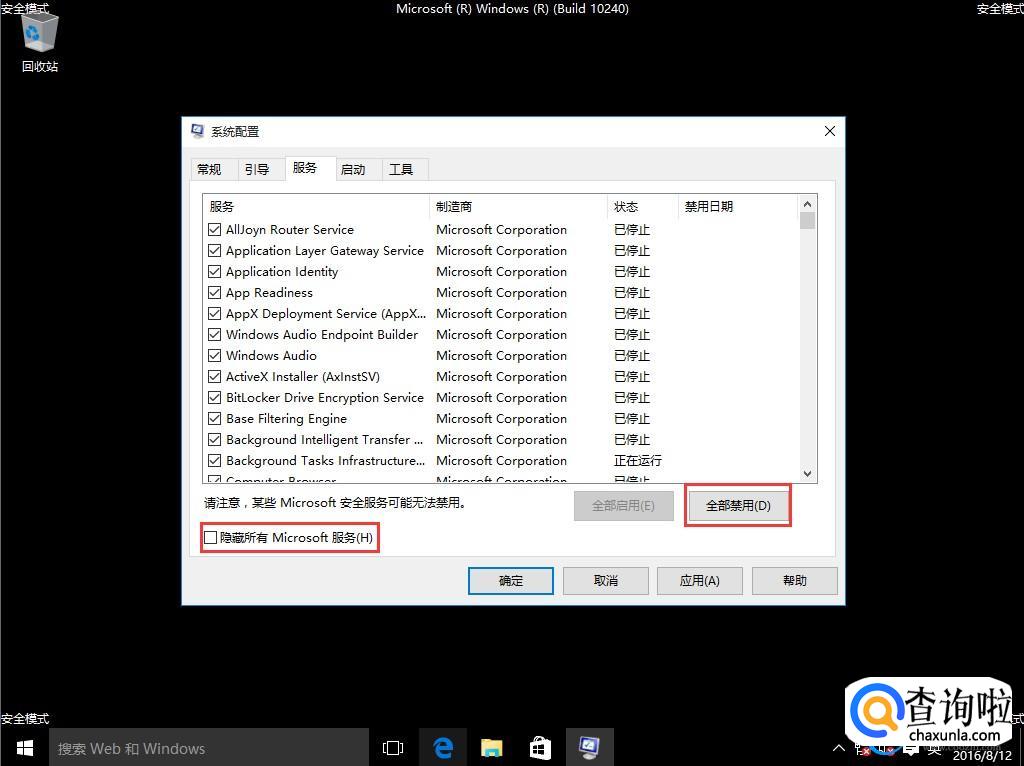Screen dimensions: 1024x766
Task: Sort by the 制造商 column header
Action: click(519, 206)
